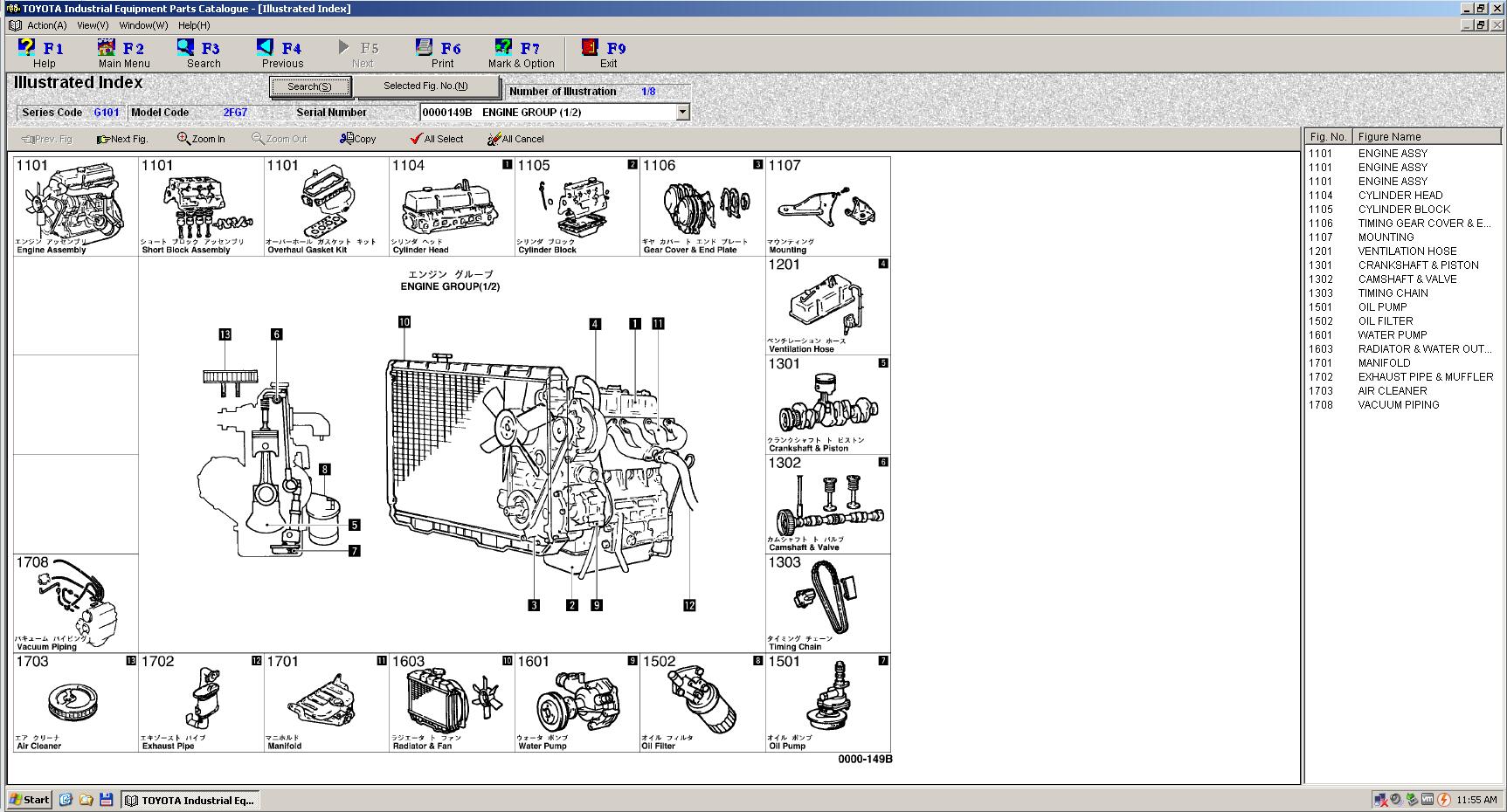1507x812 pixels.
Task: Click the Fig. No. column header
Action: pyautogui.click(x=1328, y=137)
